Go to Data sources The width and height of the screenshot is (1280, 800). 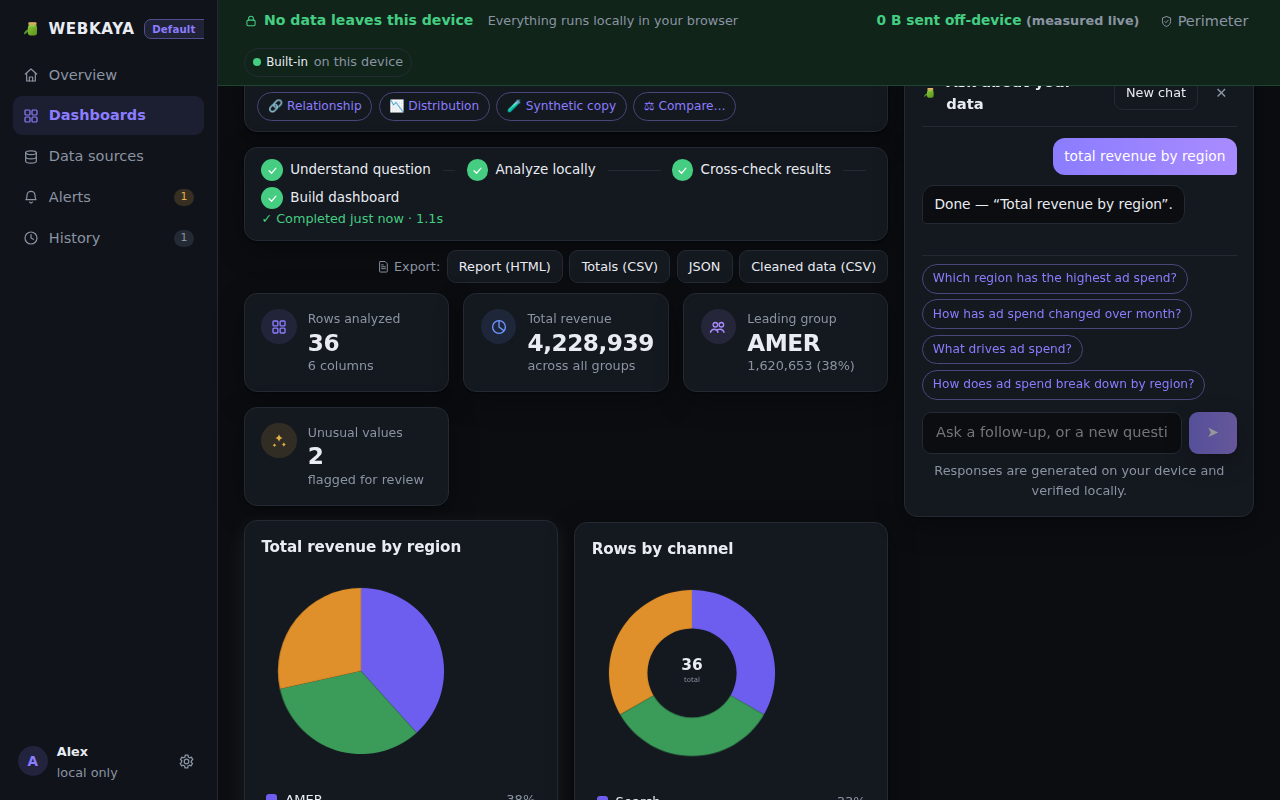(x=108, y=156)
